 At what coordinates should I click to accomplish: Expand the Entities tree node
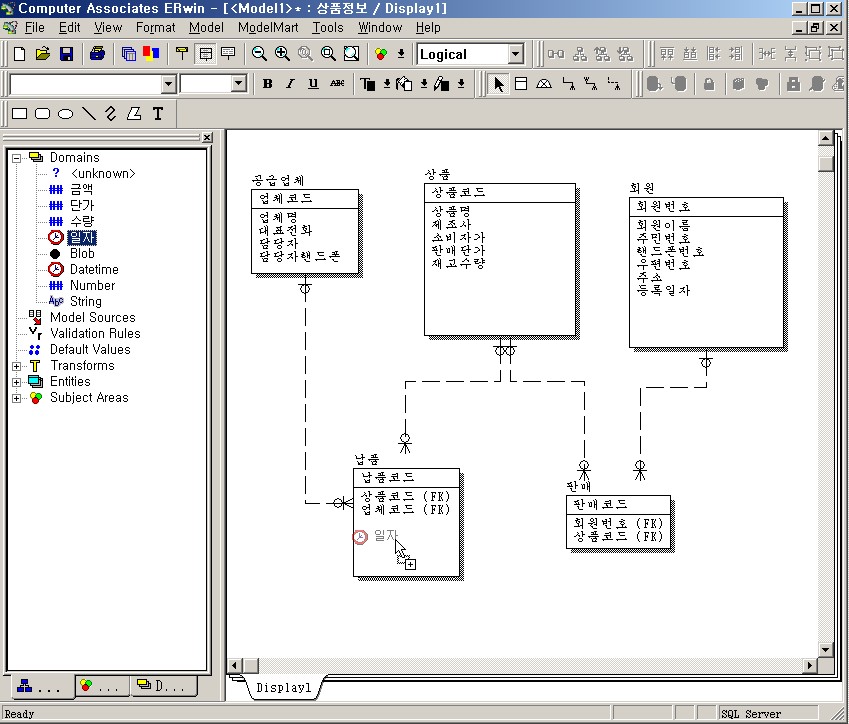click(17, 382)
